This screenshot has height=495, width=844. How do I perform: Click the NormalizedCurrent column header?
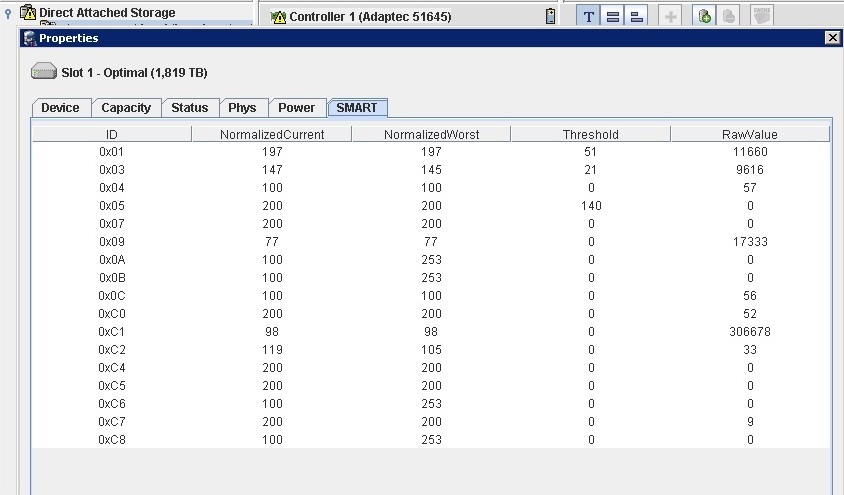click(x=271, y=134)
